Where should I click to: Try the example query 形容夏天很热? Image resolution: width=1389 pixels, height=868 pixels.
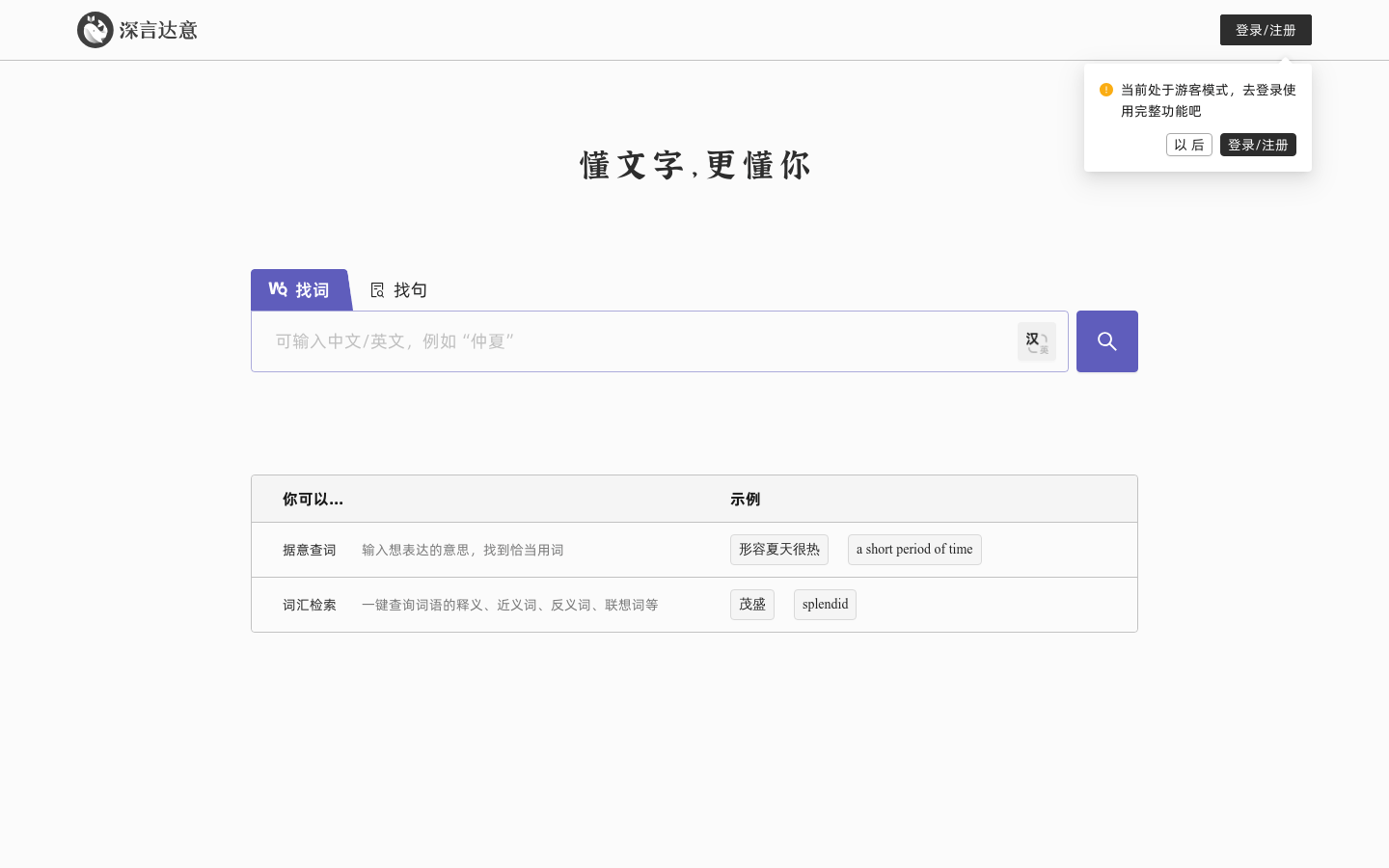click(779, 549)
